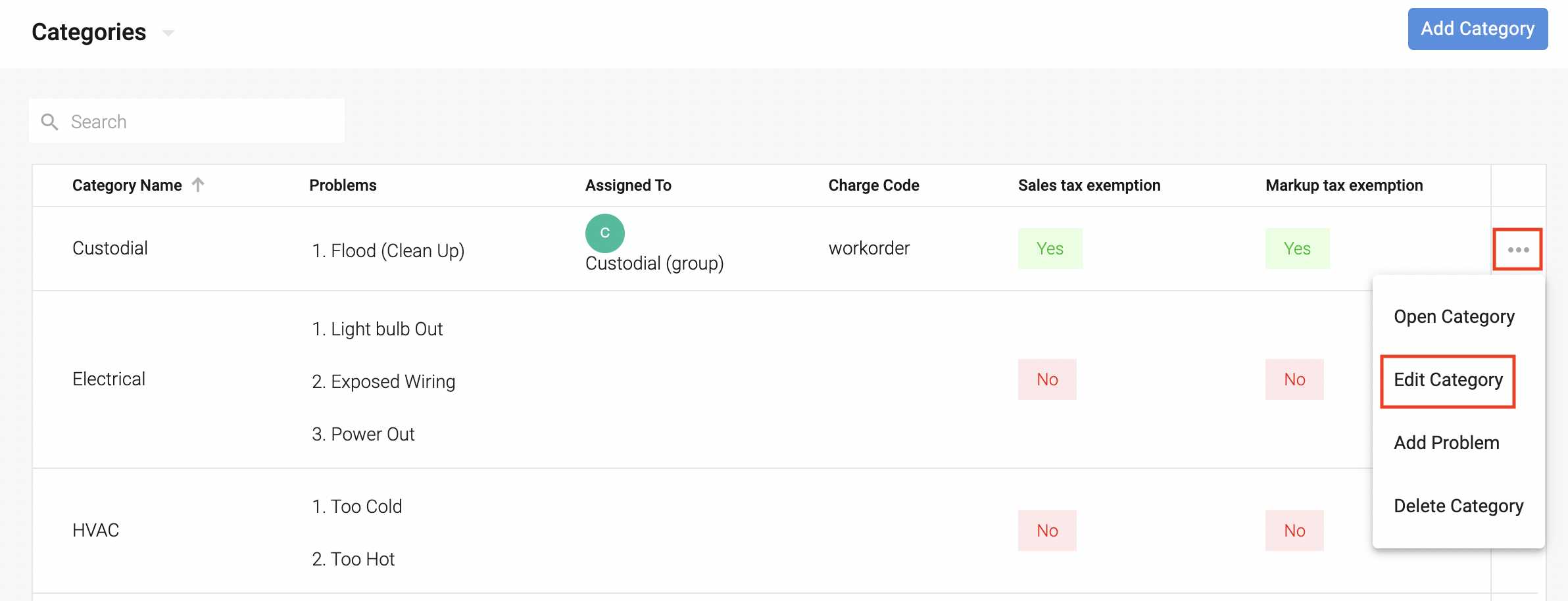Select Open Category from the menu
The height and width of the screenshot is (601, 1568).
coord(1454,317)
